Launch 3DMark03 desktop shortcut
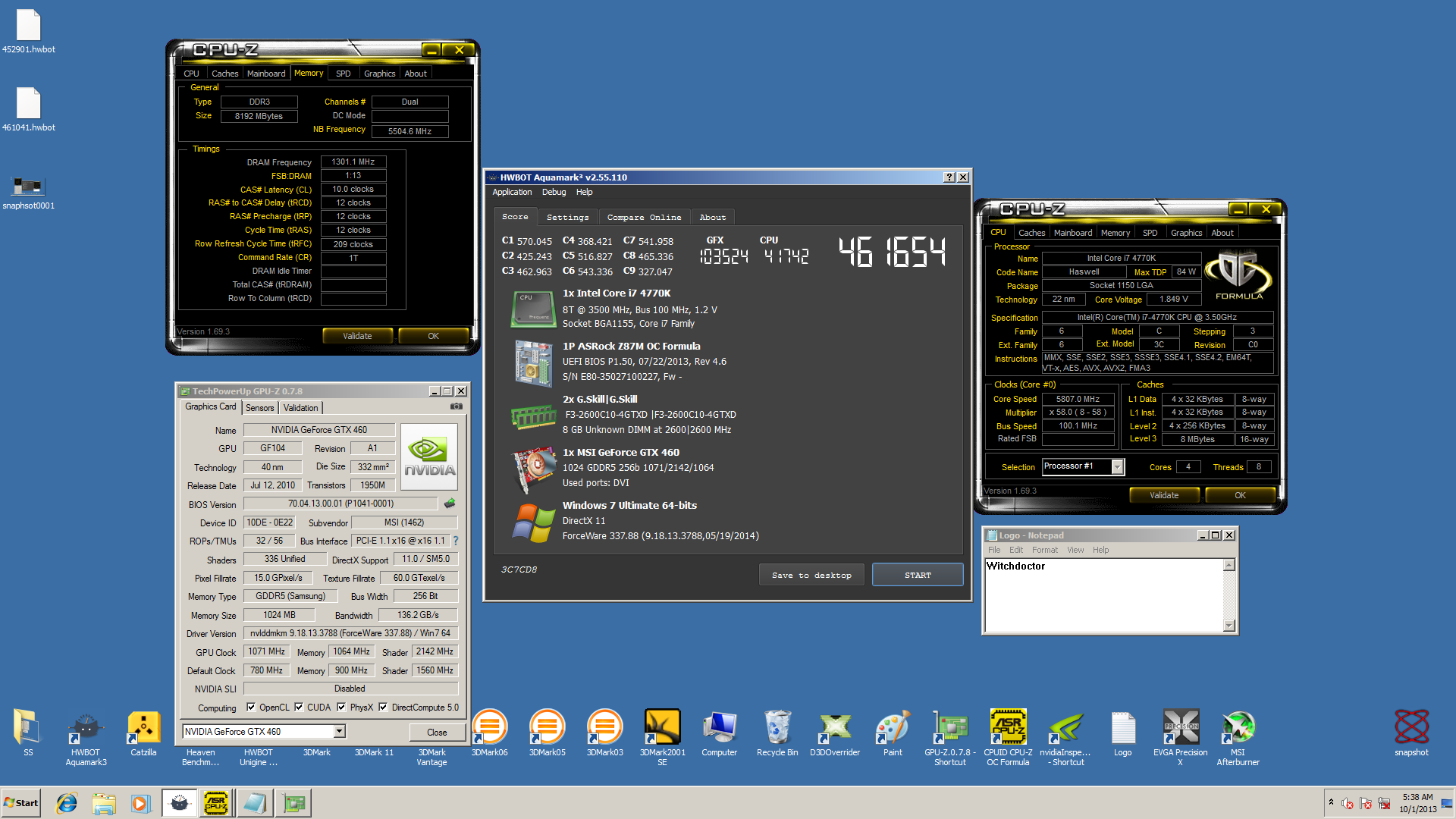 [604, 733]
